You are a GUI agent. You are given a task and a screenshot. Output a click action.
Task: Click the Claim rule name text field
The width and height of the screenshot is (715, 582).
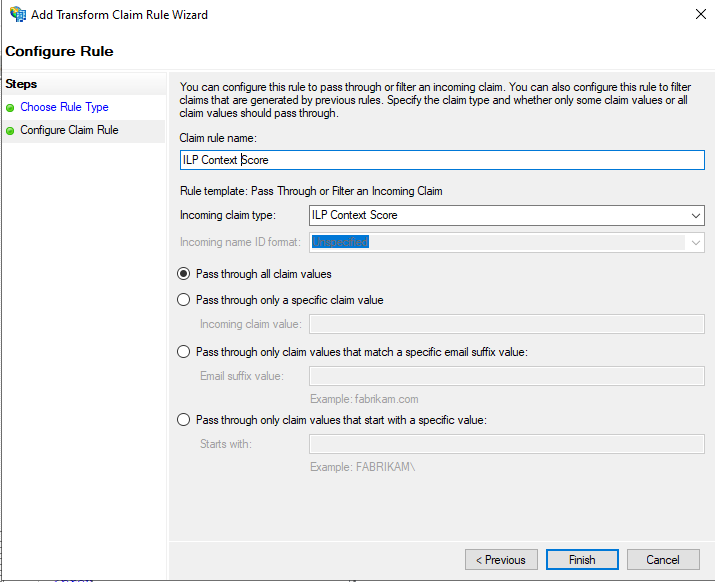click(x=441, y=160)
